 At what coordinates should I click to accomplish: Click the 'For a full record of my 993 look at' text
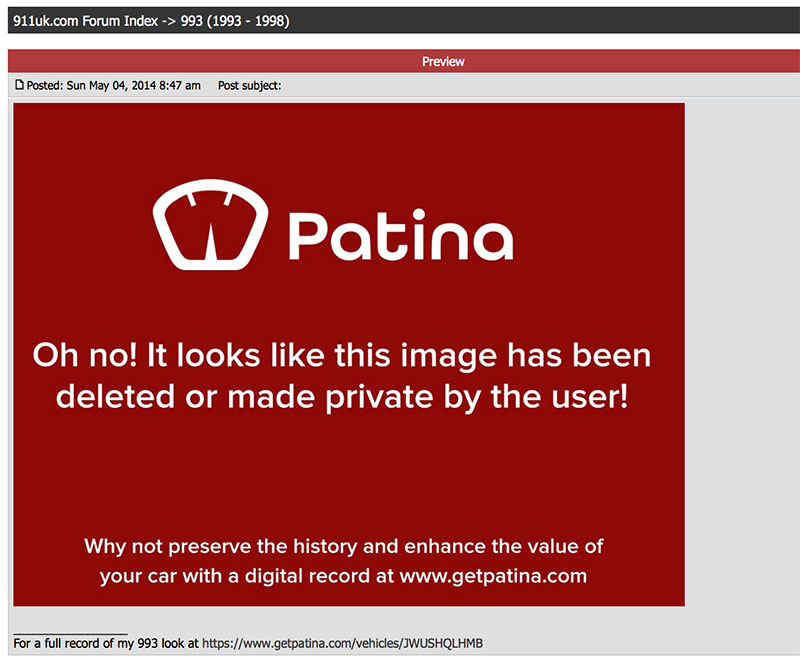click(106, 643)
